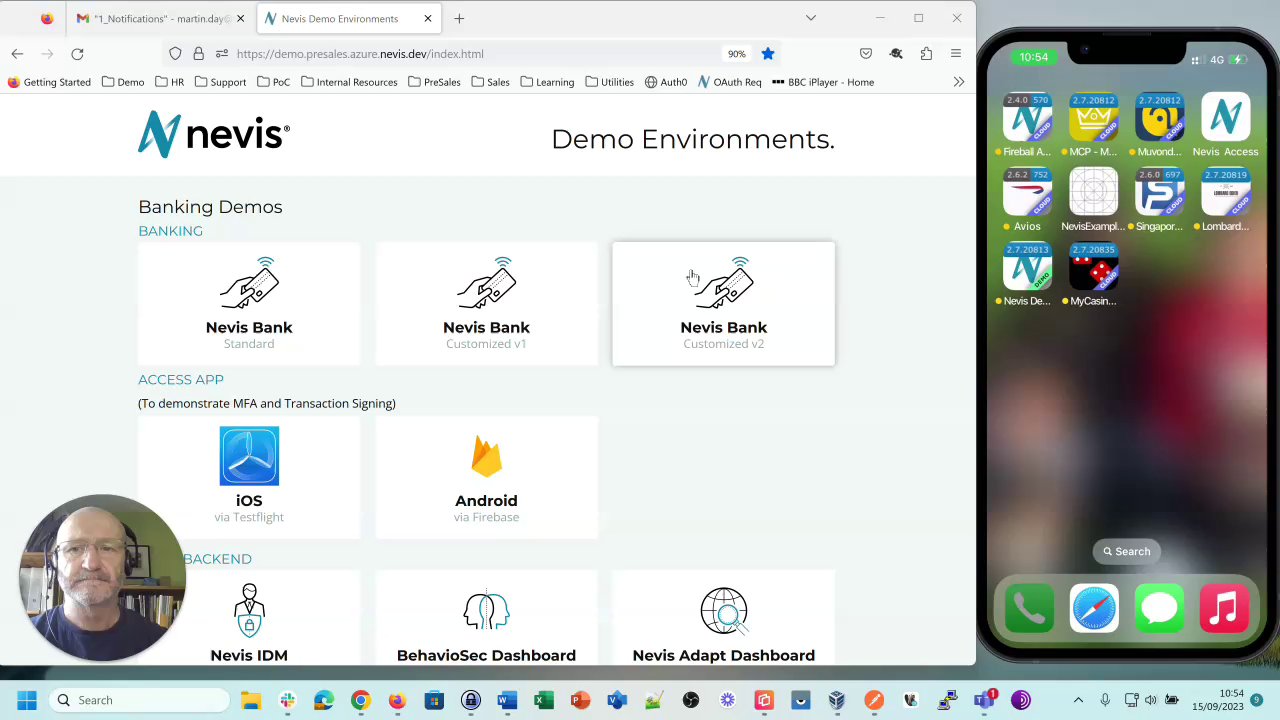Switch to the Gmail 1_Notifications tab
This screenshot has width=1280, height=720.
(x=160, y=18)
